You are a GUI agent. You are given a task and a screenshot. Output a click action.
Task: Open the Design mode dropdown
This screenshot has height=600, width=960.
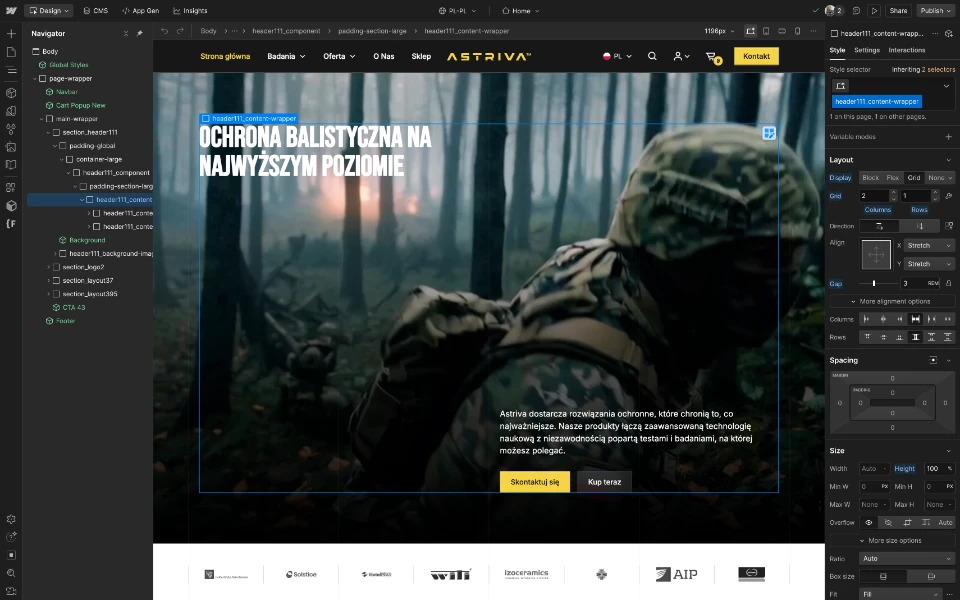tap(49, 10)
